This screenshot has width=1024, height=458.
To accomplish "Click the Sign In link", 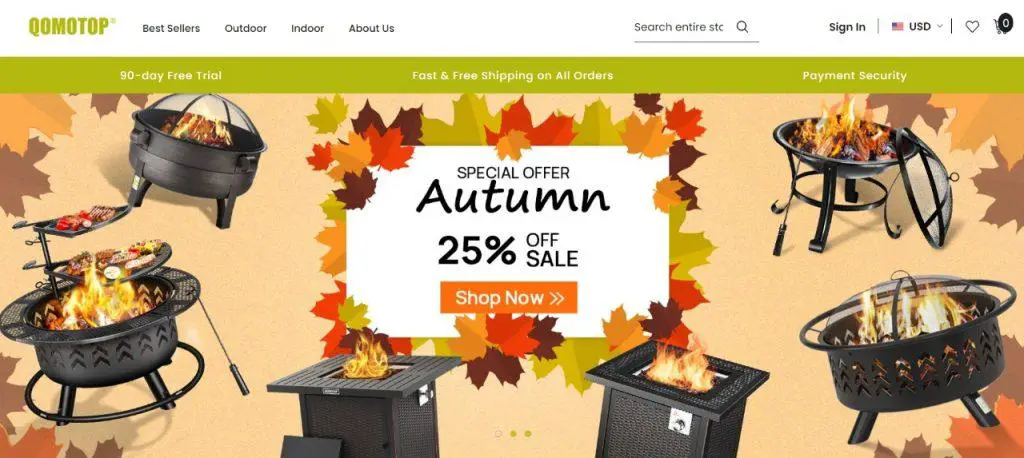I will (847, 27).
